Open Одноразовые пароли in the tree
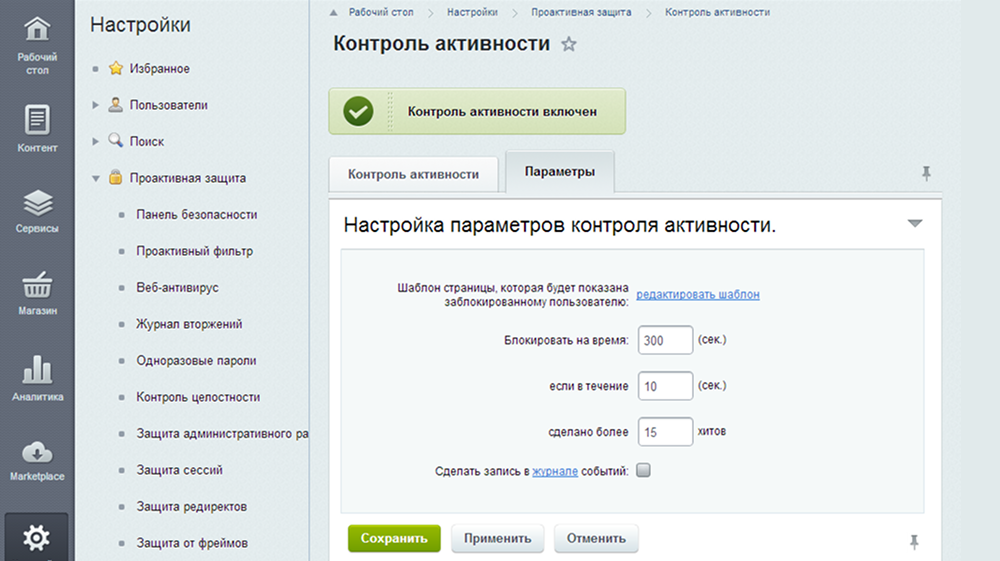This screenshot has height=561, width=1000. (196, 360)
